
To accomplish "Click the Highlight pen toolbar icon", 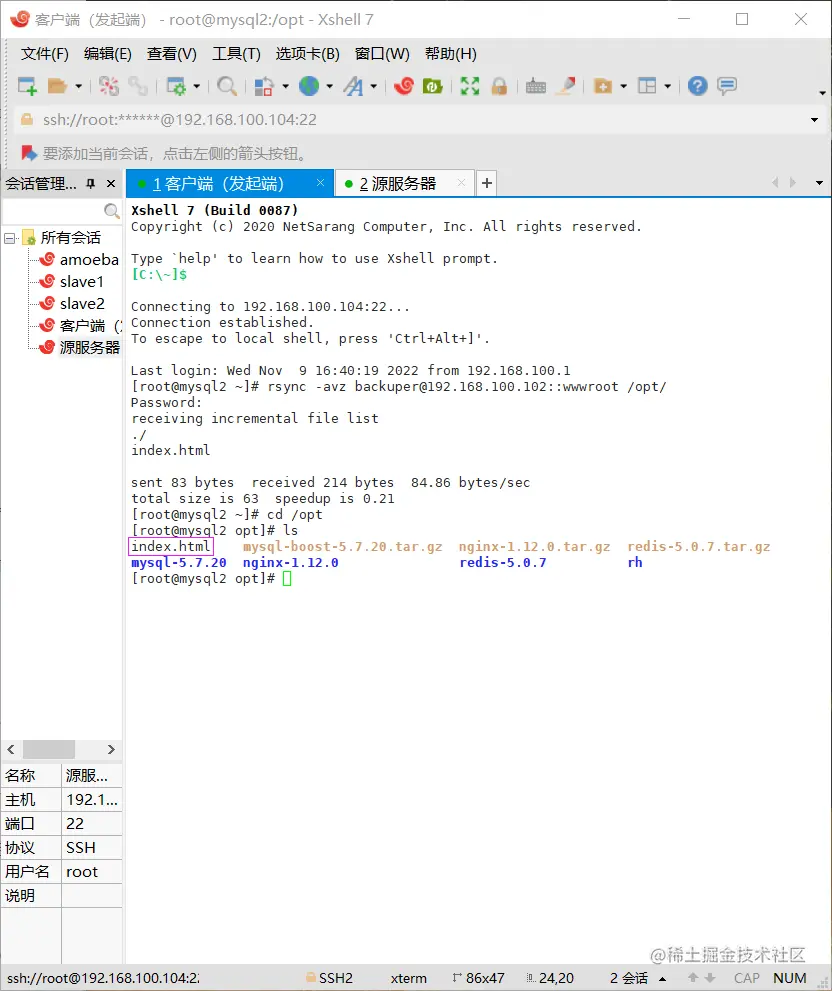I will point(566,86).
